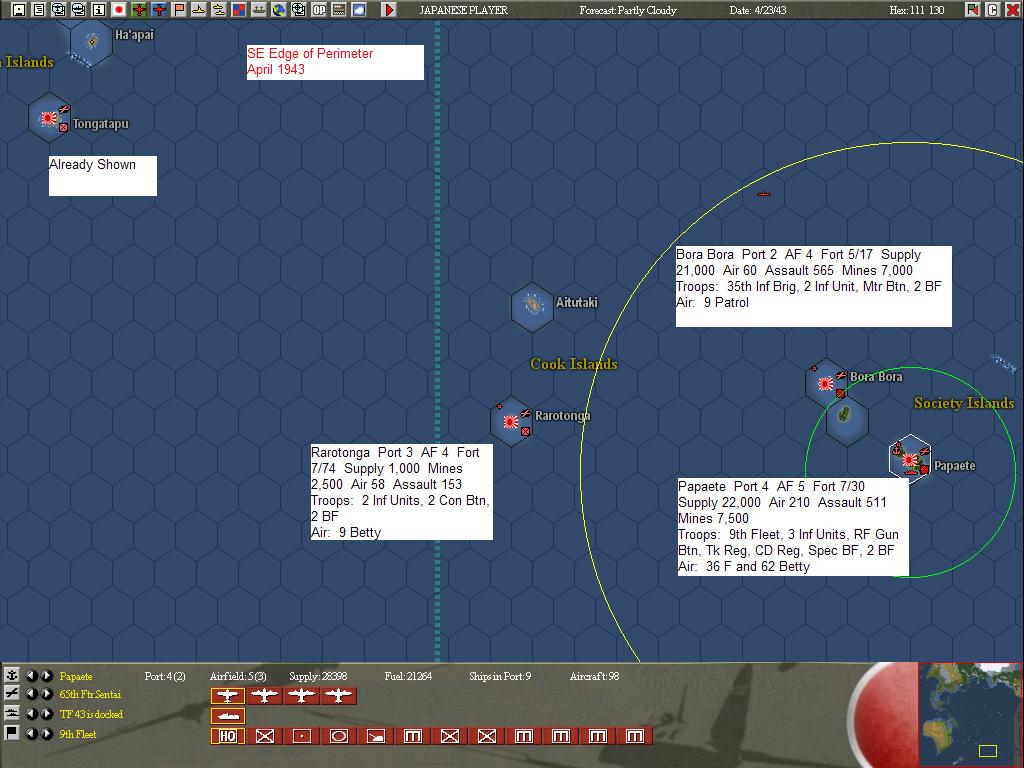The height and width of the screenshot is (768, 1024).
Task: Click the green and red flags icon
Action: click(x=973, y=10)
